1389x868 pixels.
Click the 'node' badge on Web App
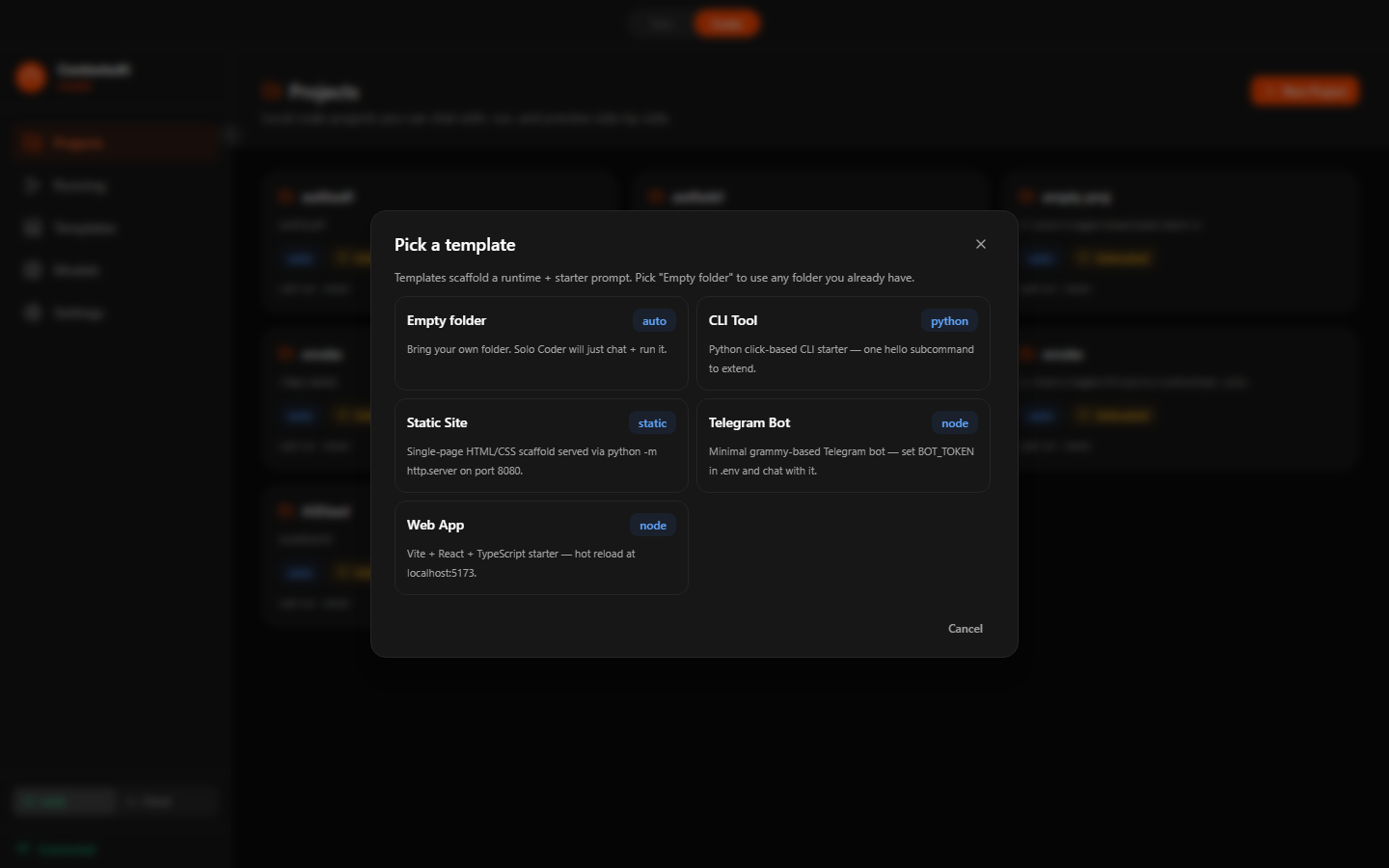653,526
